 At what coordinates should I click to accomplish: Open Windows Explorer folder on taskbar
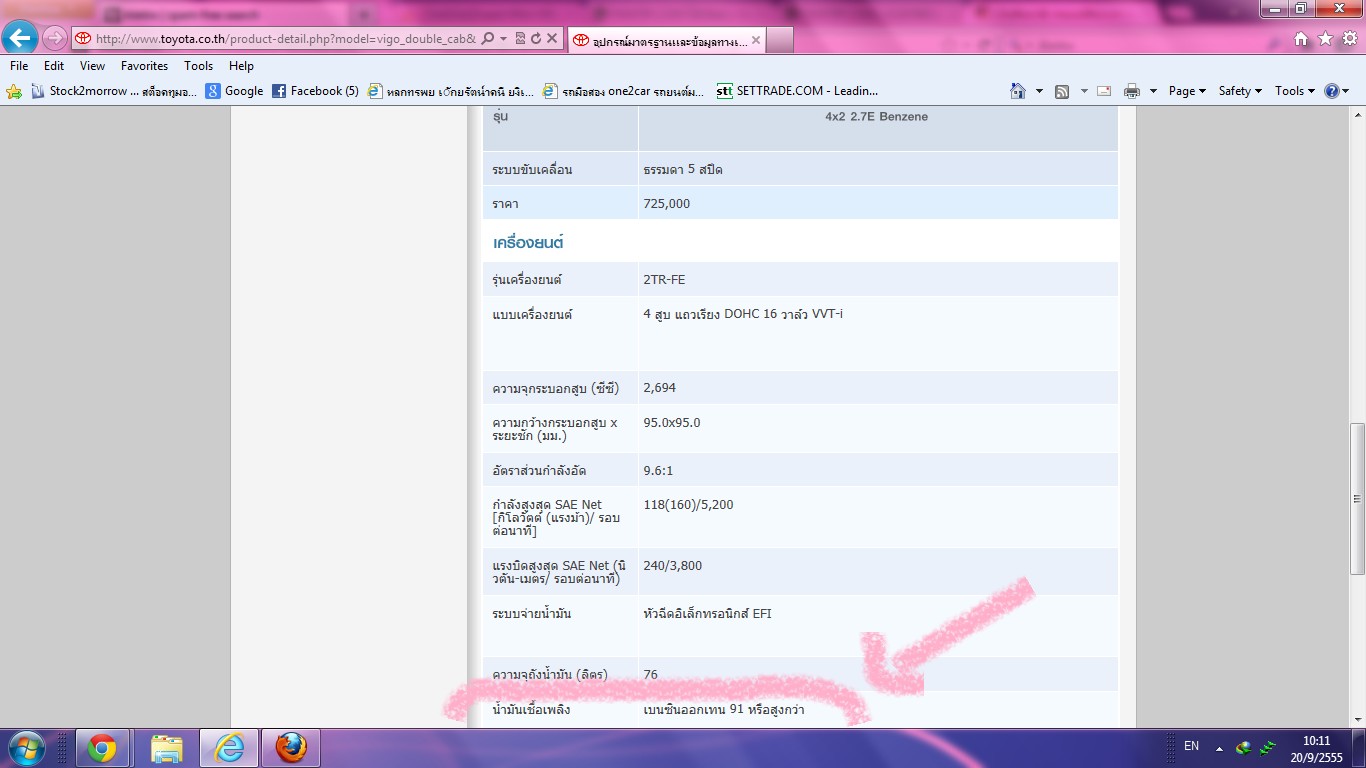[x=166, y=748]
